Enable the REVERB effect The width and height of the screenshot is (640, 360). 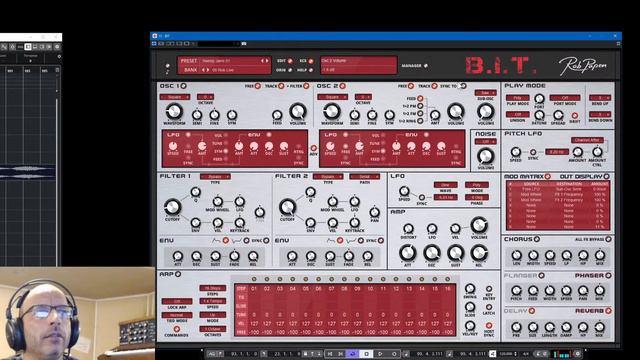[608, 311]
